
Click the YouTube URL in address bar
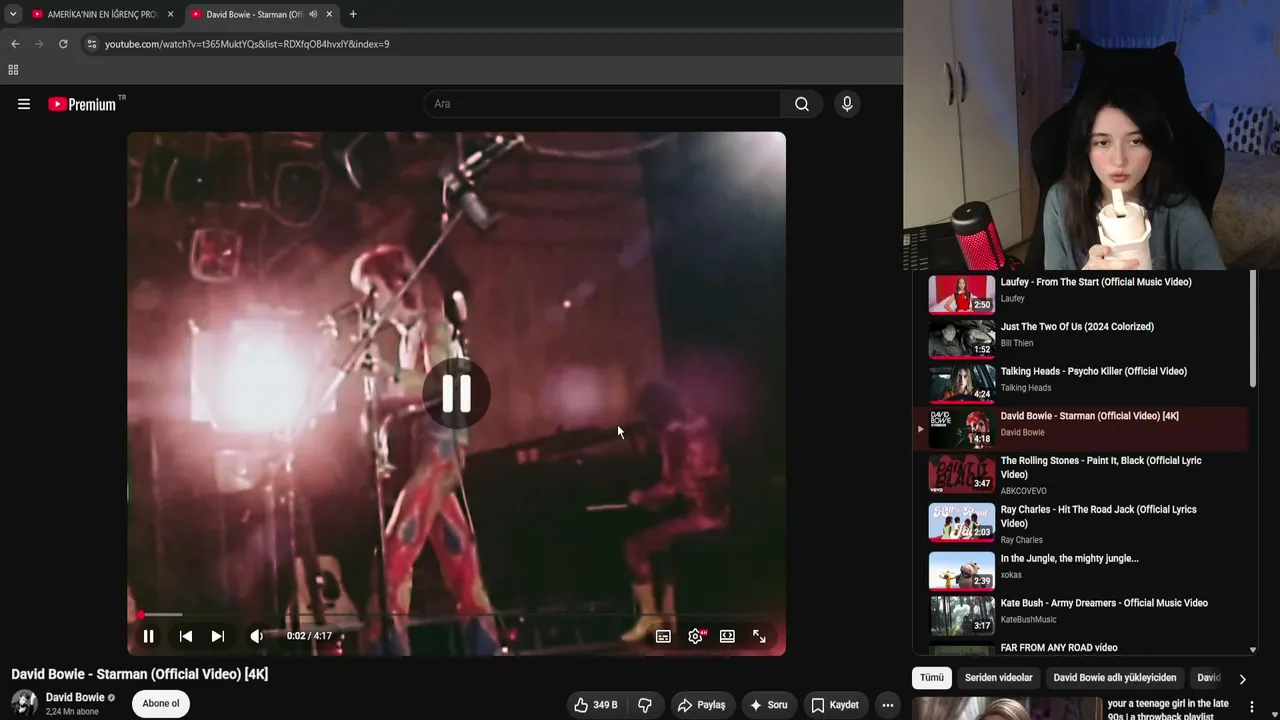point(247,44)
